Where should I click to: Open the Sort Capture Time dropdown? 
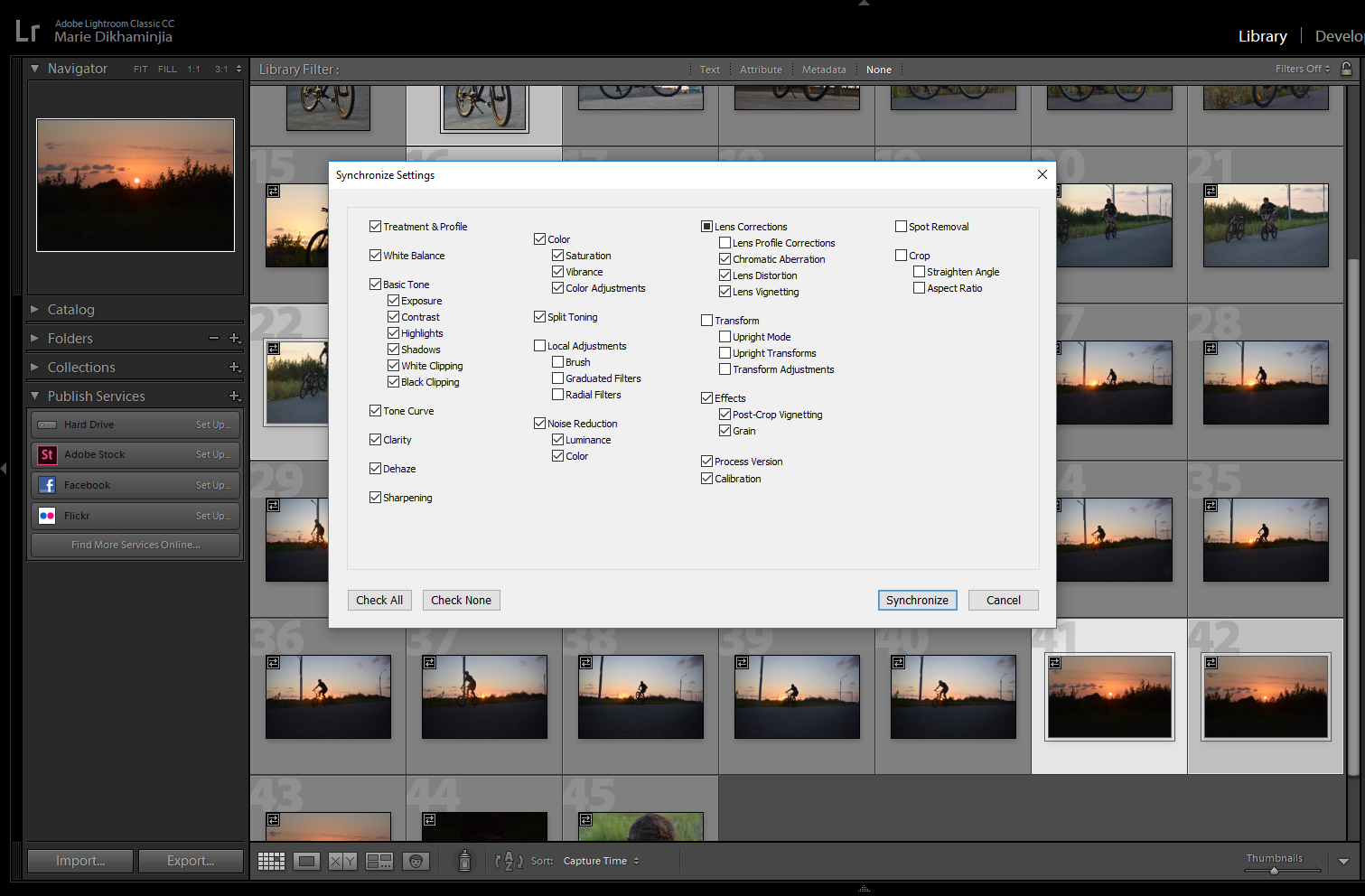click(x=601, y=861)
